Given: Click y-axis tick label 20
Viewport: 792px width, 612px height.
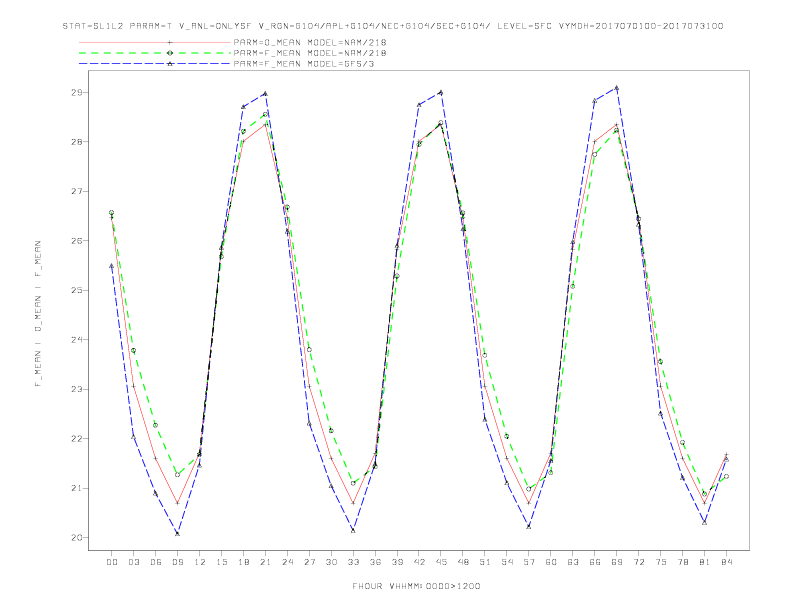Looking at the screenshot, I should [x=78, y=538].
